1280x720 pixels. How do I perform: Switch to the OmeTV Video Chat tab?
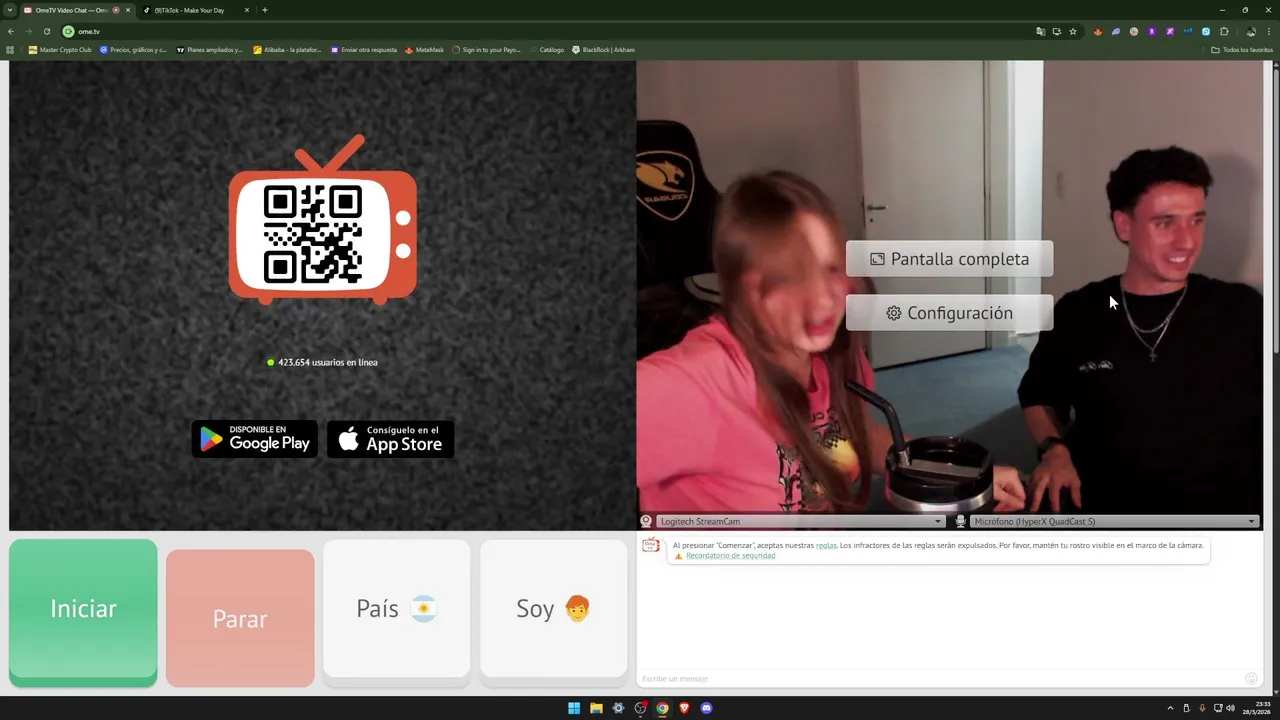(78, 10)
